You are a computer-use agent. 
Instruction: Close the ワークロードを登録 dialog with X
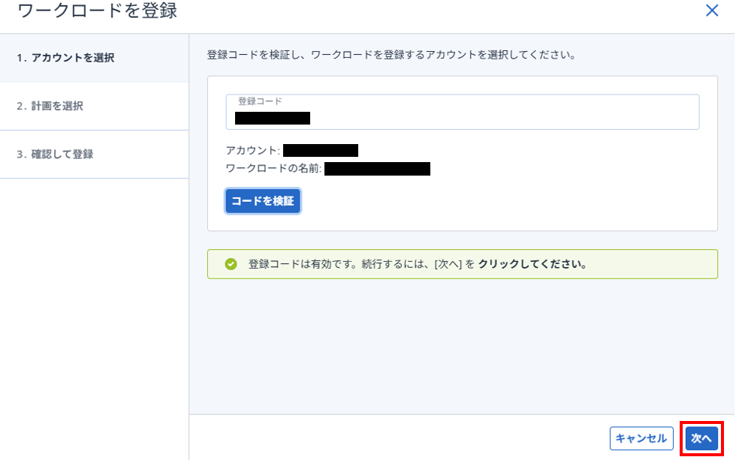pyautogui.click(x=712, y=11)
